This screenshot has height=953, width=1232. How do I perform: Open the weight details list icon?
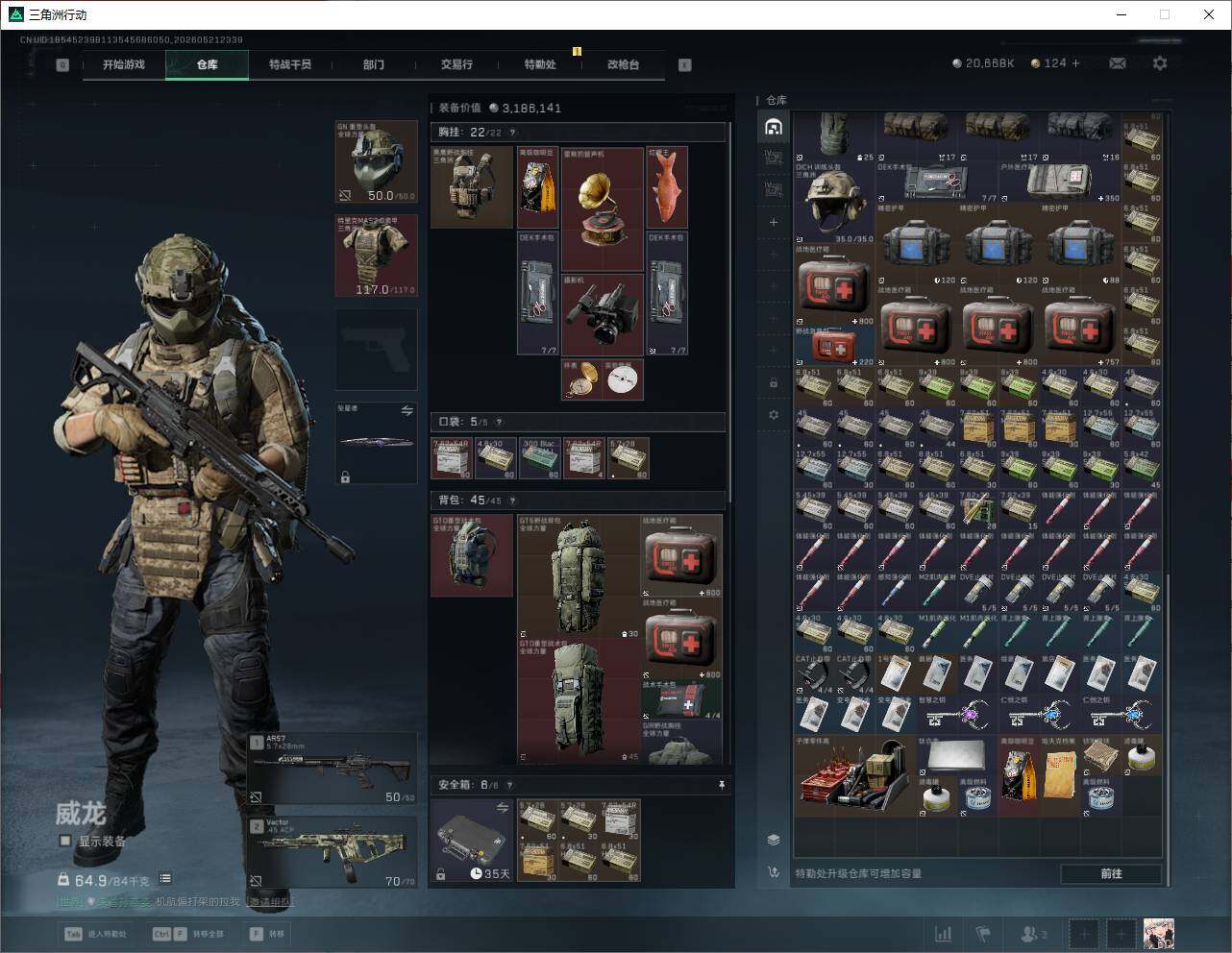pyautogui.click(x=165, y=878)
